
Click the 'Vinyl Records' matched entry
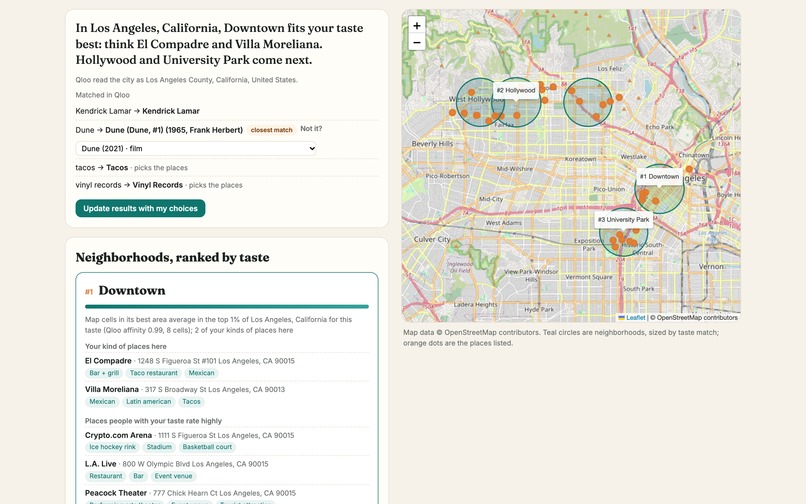pos(159,185)
